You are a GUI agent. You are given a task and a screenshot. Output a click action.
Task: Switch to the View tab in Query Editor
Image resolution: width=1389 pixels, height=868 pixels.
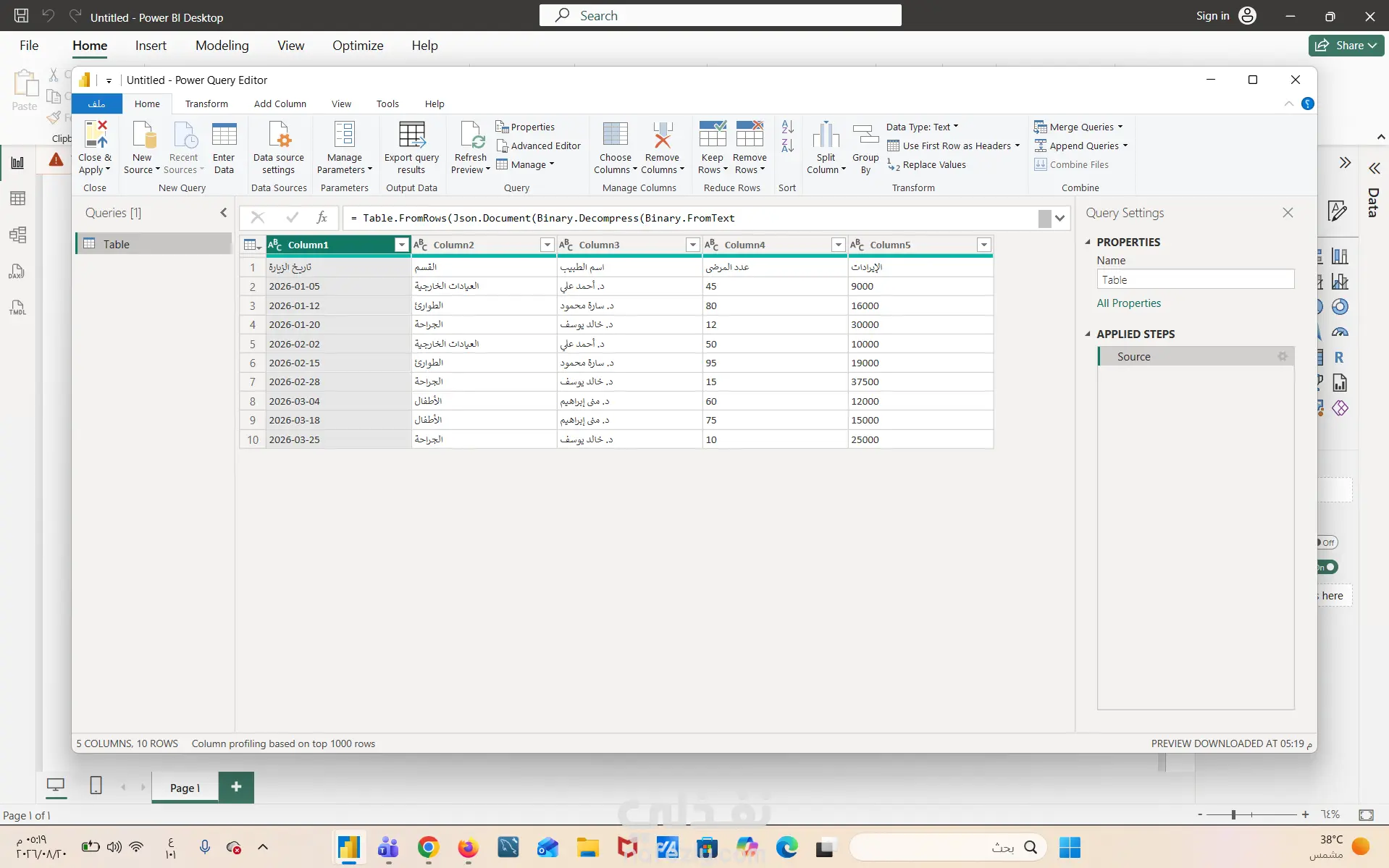(x=341, y=104)
